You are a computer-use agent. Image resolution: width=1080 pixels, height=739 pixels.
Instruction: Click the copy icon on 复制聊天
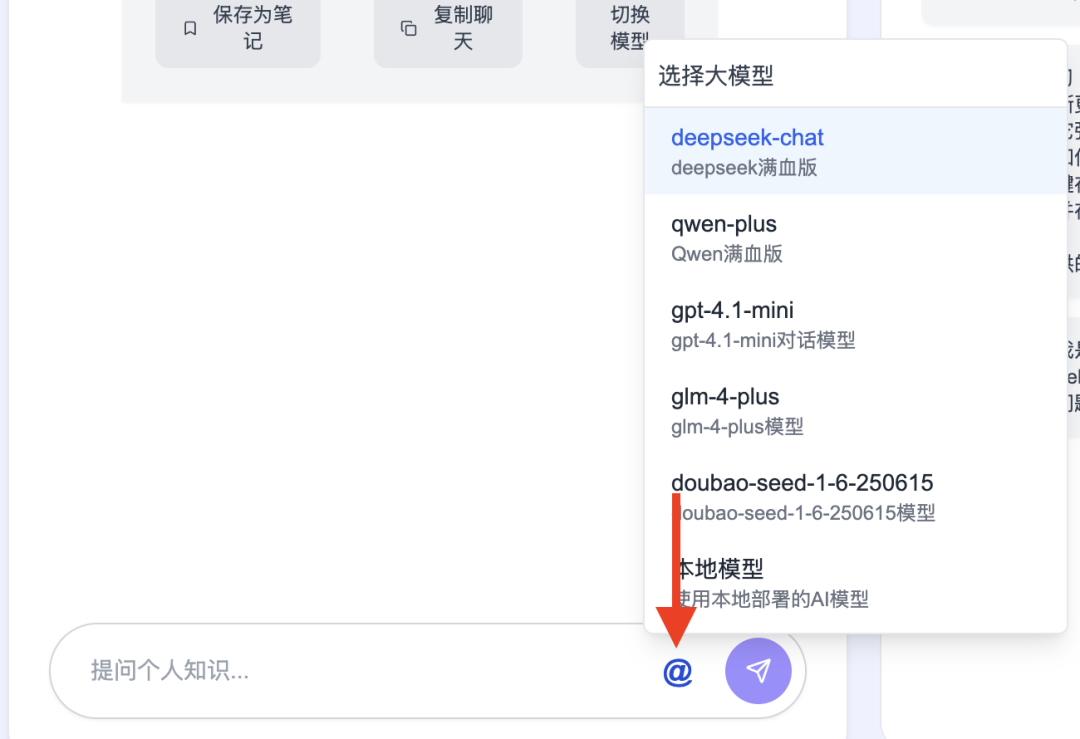coord(408,28)
